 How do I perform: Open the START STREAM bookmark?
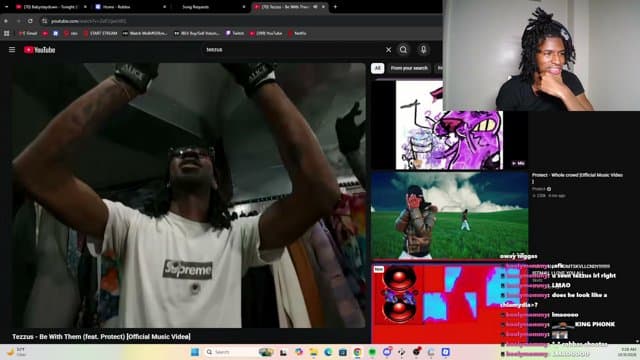pos(100,33)
